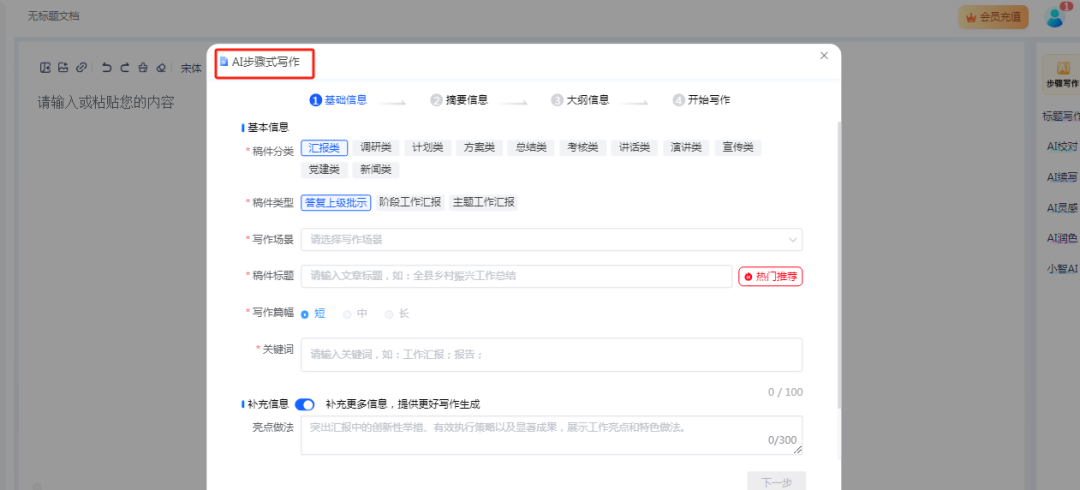Click the 会员充值 button
The image size is (1080, 490).
993,17
